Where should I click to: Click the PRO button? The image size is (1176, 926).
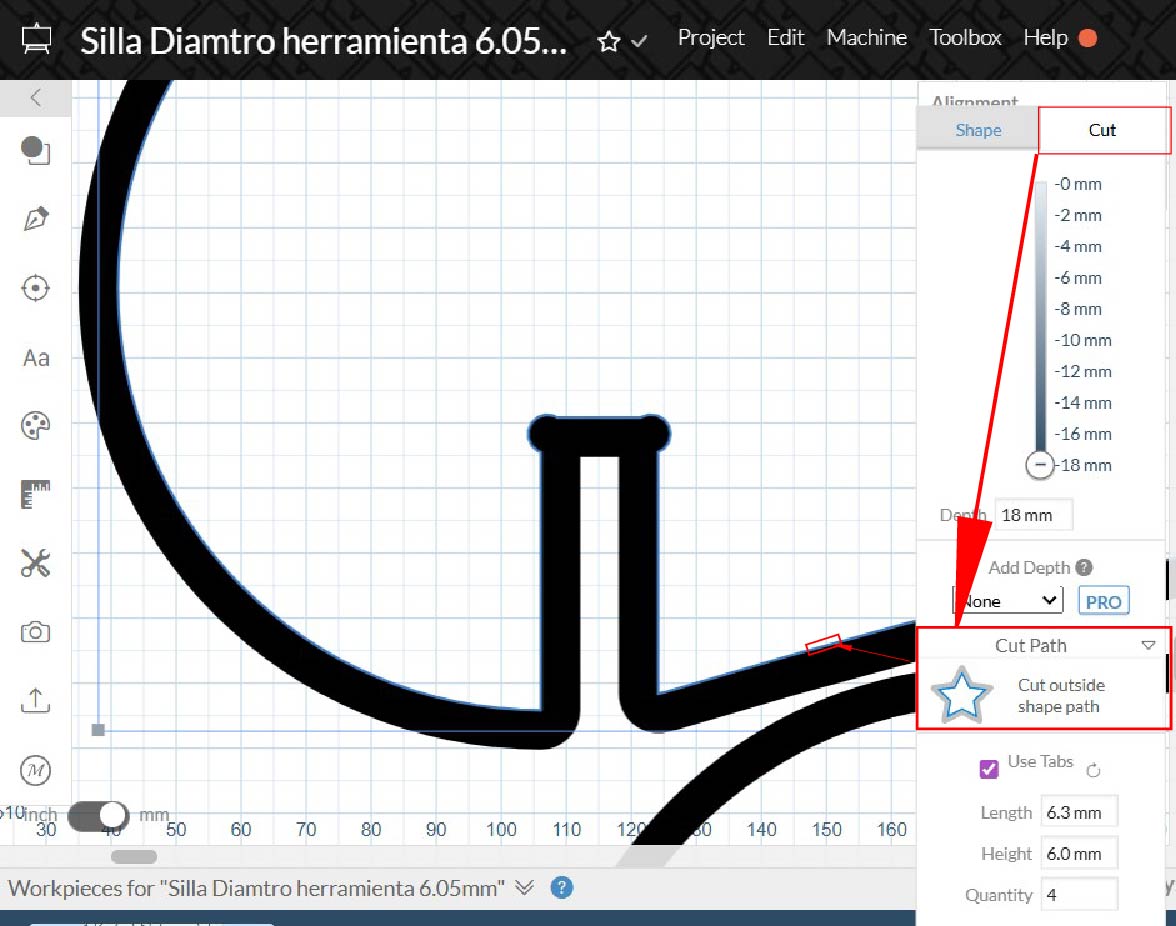click(x=1103, y=601)
